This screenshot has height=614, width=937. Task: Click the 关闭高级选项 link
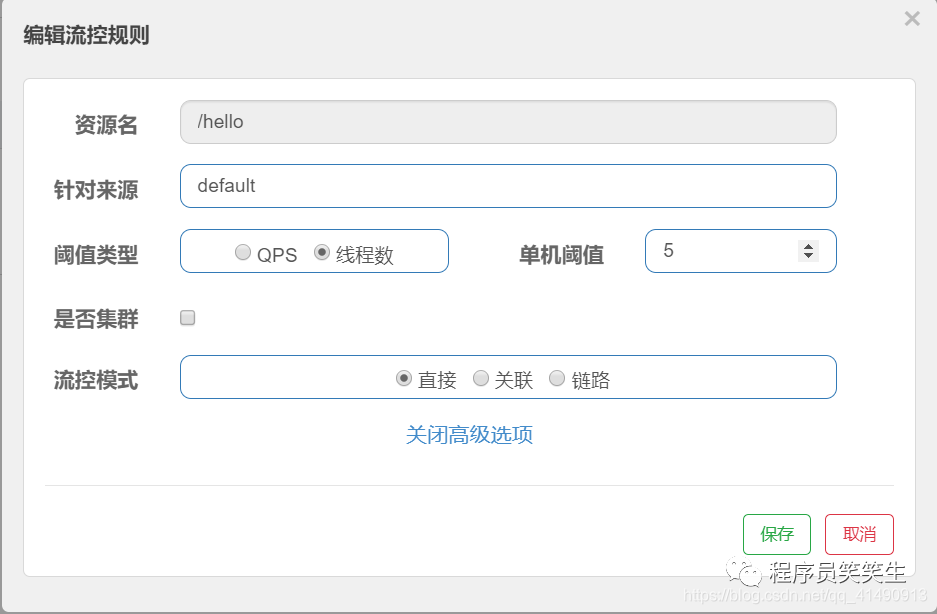pos(470,435)
